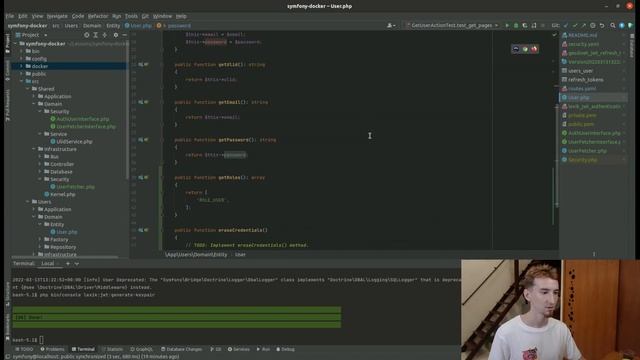
Task: Expand the docker folder
Action: pos(21,66)
